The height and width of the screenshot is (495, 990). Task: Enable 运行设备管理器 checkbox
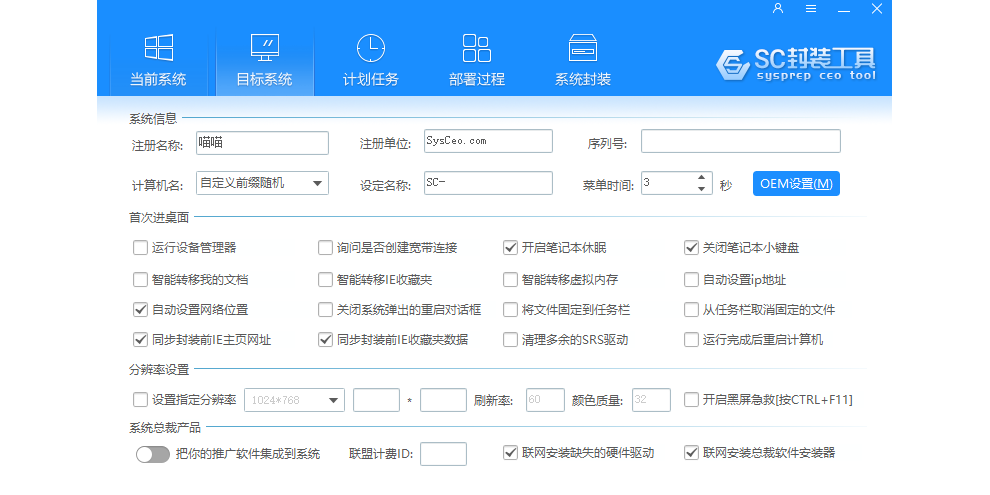pos(140,248)
